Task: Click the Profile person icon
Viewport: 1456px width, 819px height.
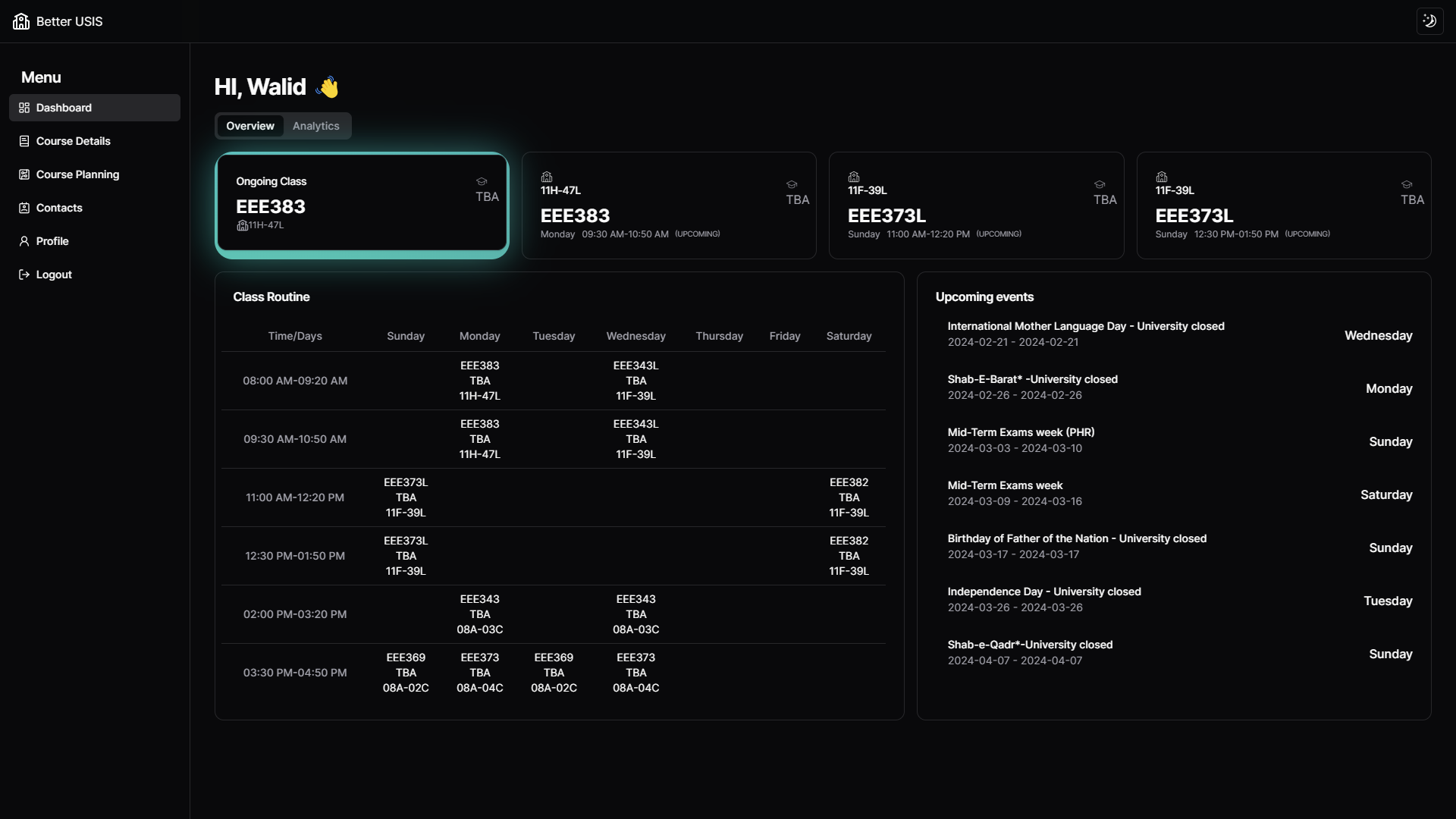Action: 24,241
